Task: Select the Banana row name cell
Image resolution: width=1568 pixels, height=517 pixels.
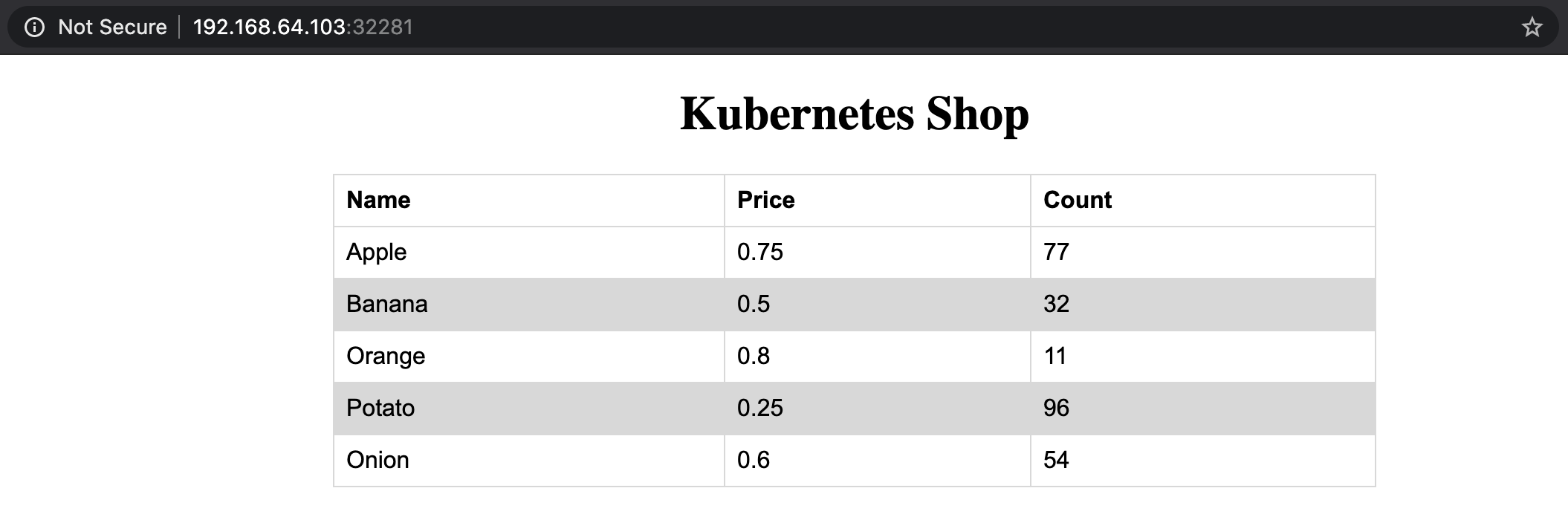Action: coord(386,304)
